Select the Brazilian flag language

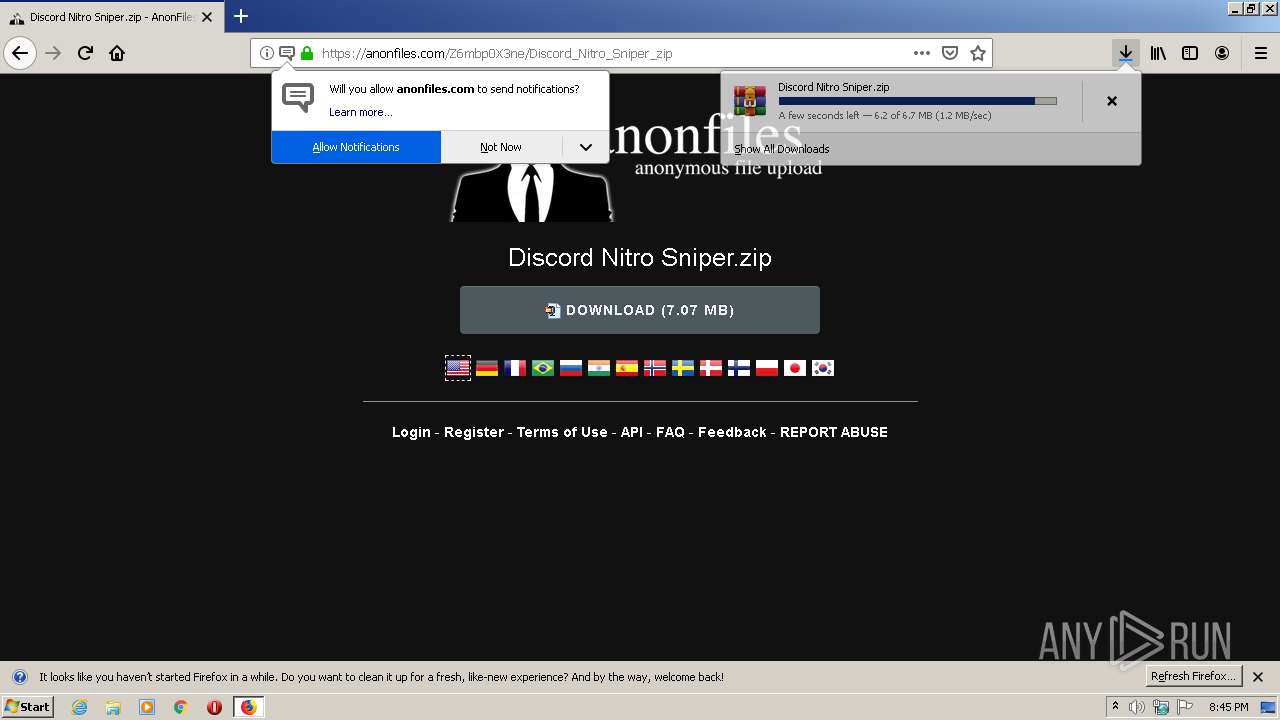coord(543,368)
